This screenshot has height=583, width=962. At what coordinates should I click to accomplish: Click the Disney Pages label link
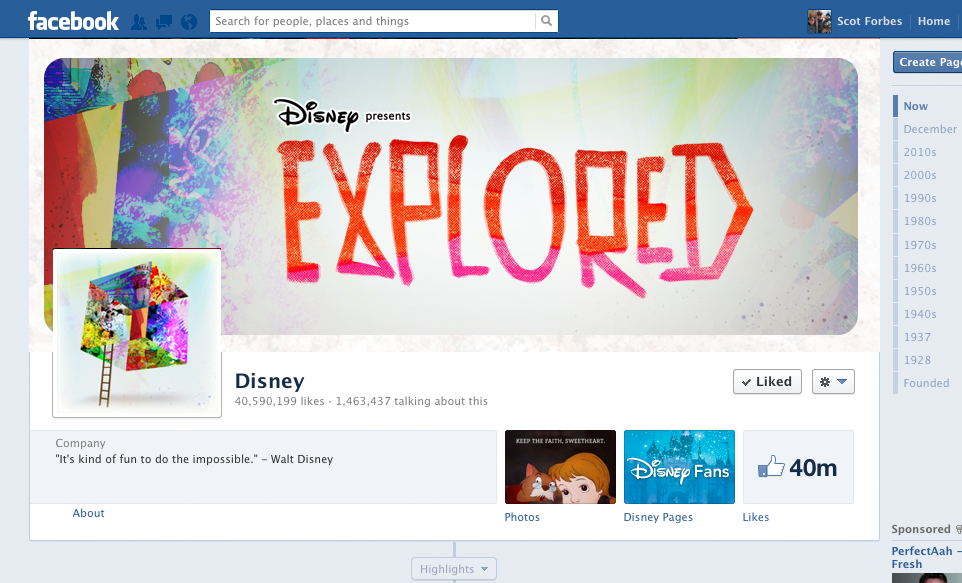pos(658,517)
